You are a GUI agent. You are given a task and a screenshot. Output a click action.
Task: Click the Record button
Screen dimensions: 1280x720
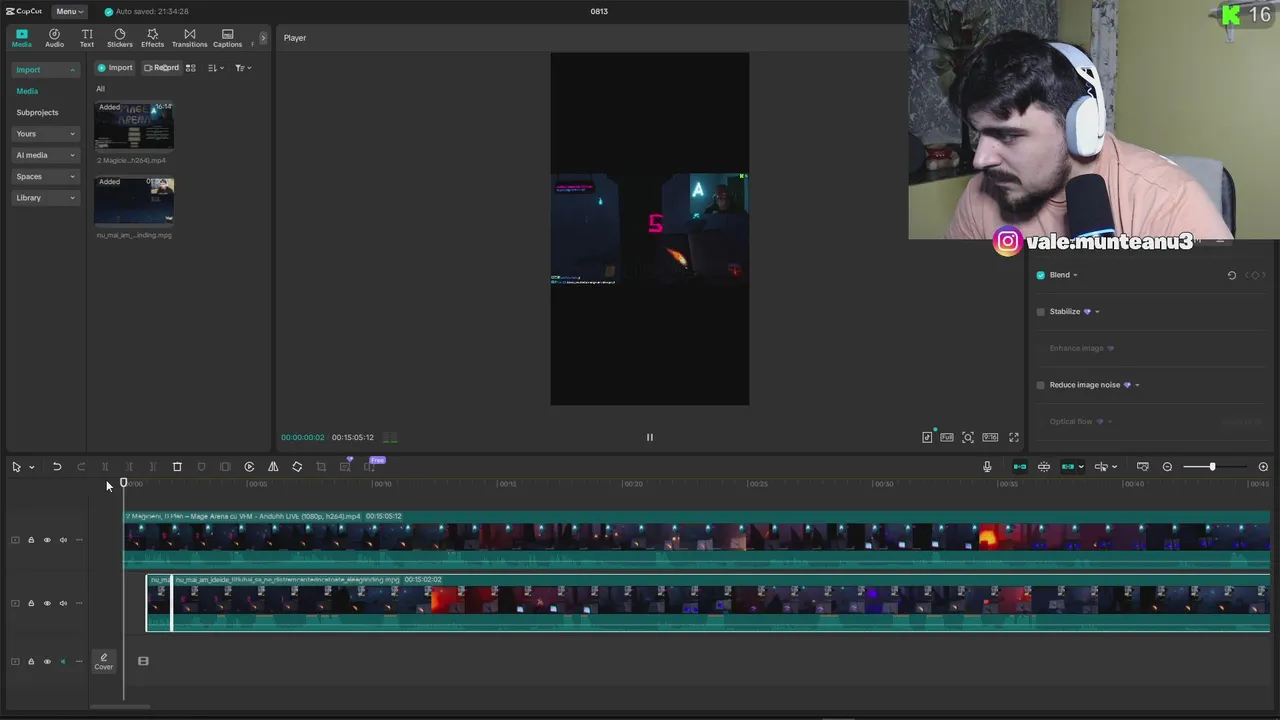(x=161, y=68)
